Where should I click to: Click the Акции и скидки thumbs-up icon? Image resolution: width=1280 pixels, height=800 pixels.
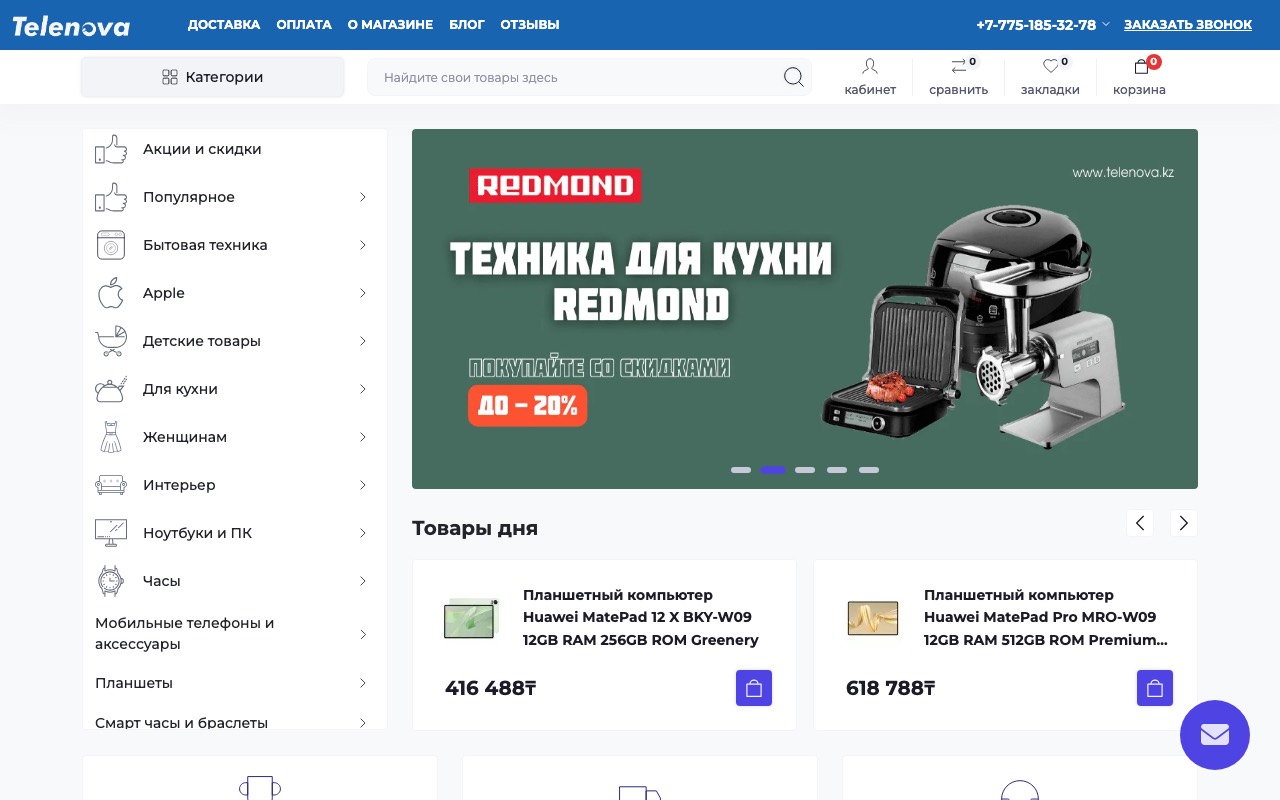[x=111, y=149]
